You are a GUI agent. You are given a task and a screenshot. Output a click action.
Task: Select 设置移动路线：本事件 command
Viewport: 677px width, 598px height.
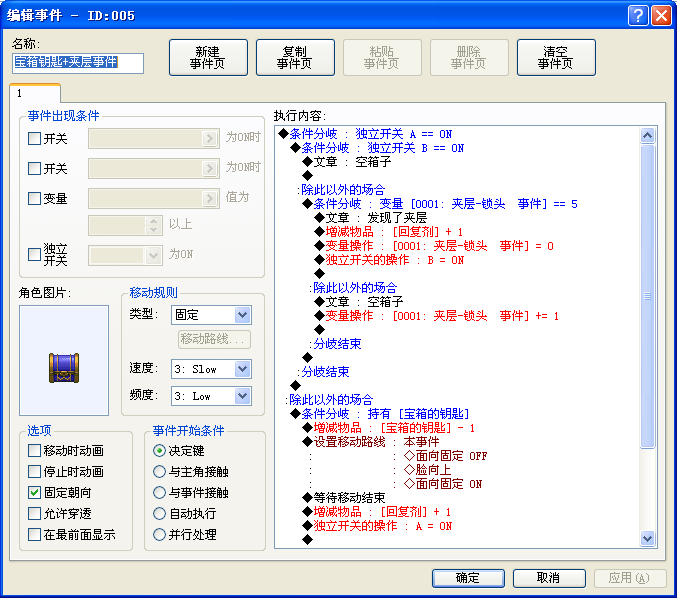(x=370, y=442)
